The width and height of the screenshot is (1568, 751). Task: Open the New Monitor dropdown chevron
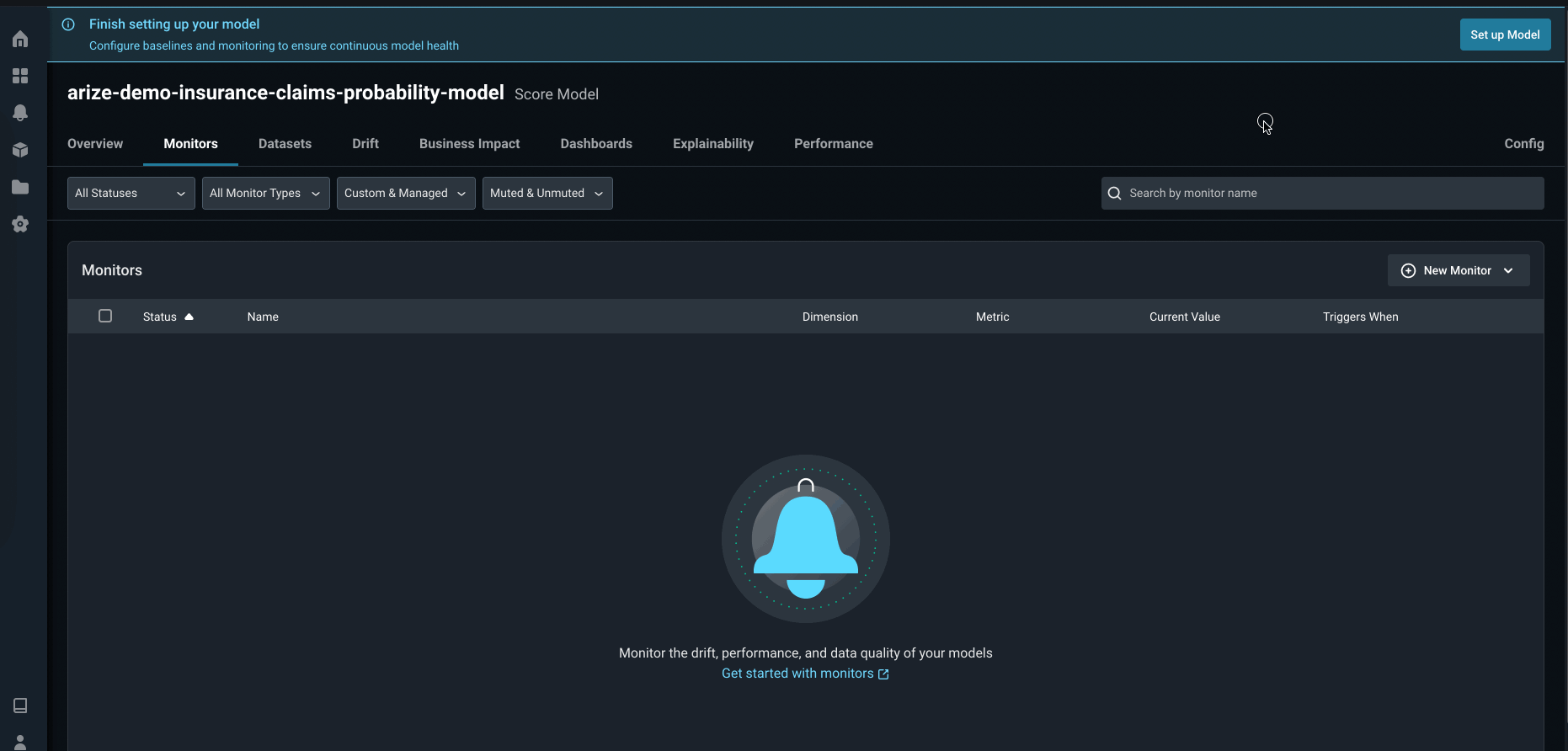pos(1508,270)
